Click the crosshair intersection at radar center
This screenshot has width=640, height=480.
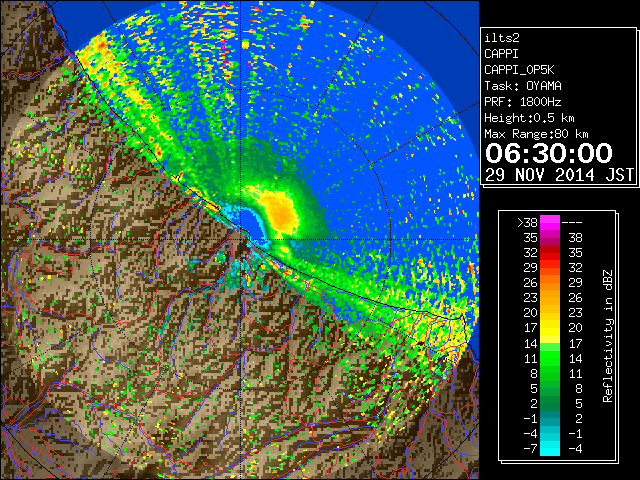click(x=241, y=240)
